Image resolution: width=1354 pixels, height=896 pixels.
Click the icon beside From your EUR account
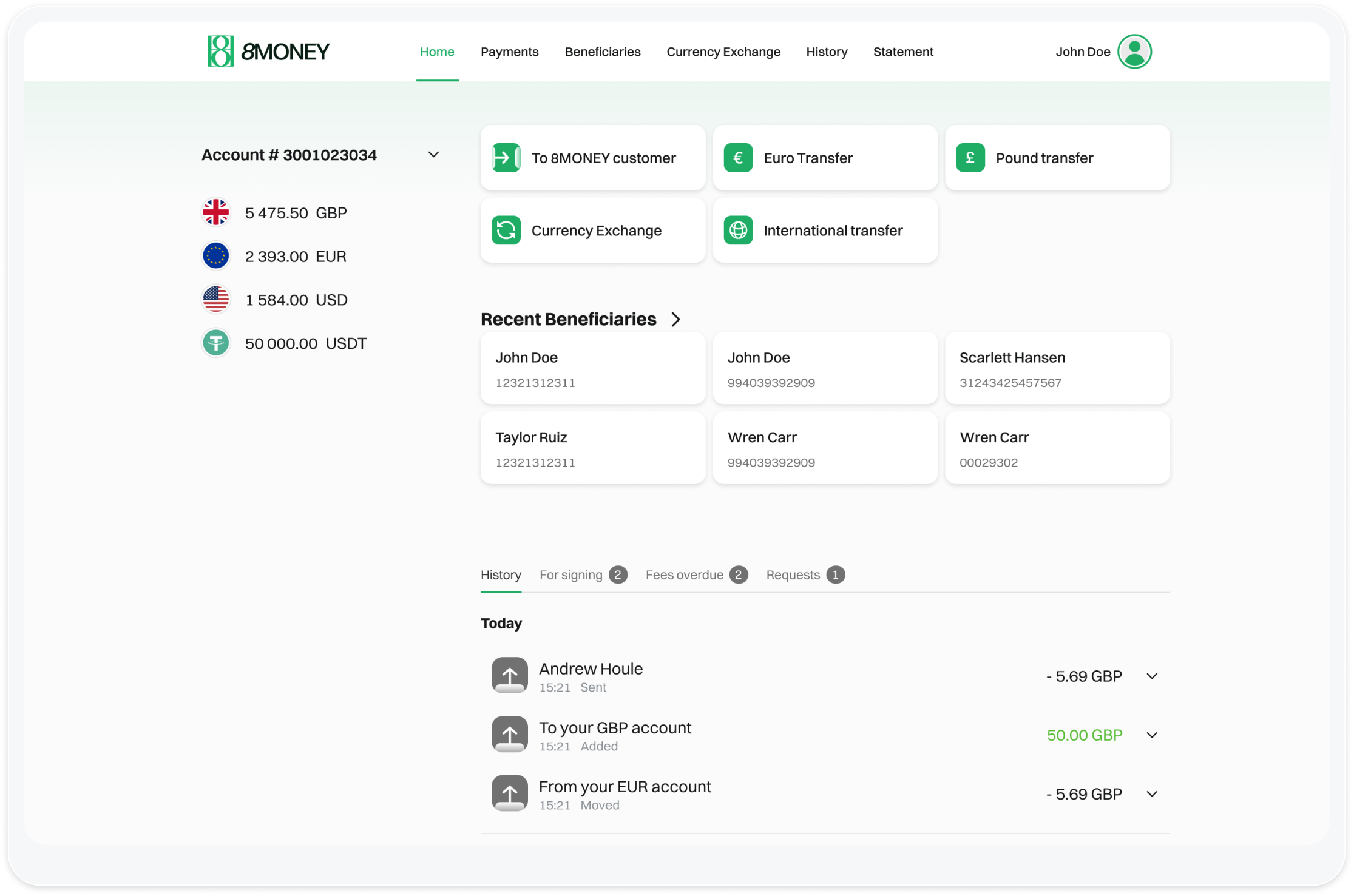[x=510, y=793]
